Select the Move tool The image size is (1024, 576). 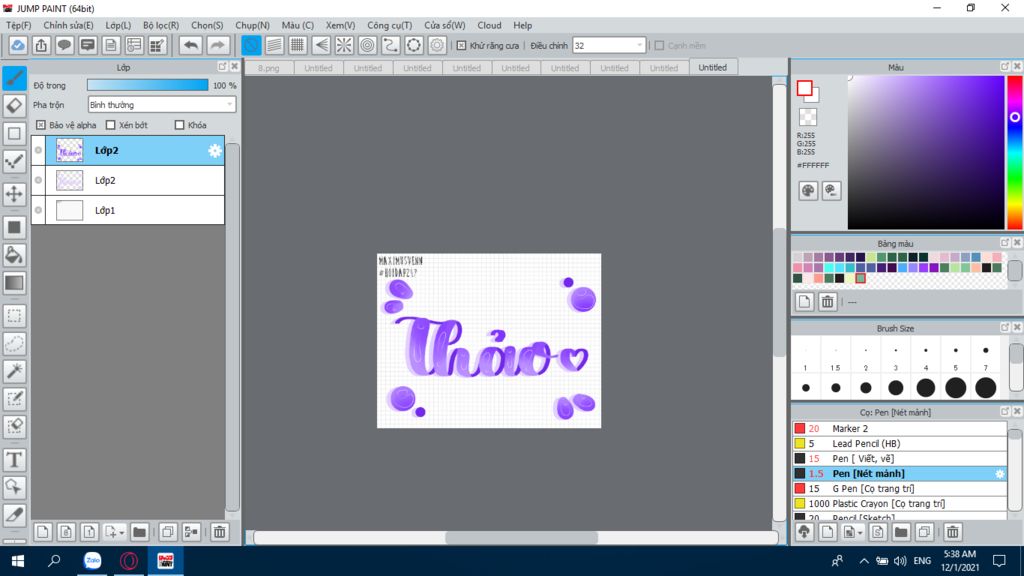tap(14, 194)
